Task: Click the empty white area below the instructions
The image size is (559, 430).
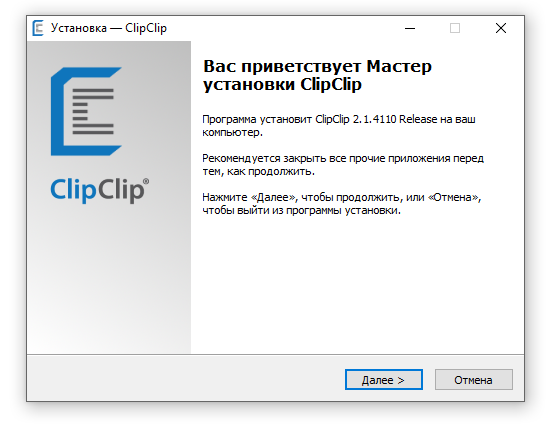Action: click(357, 285)
